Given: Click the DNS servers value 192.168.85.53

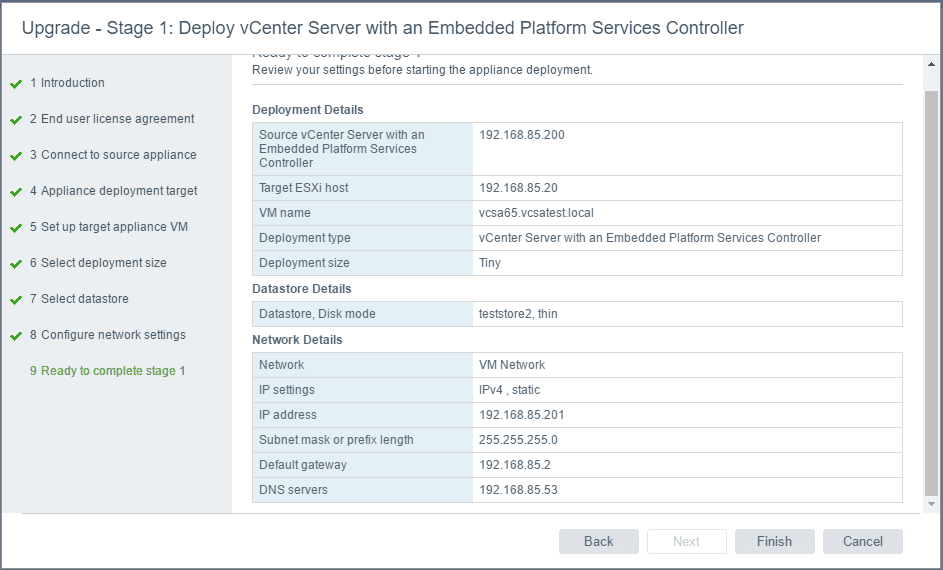Looking at the screenshot, I should point(518,490).
